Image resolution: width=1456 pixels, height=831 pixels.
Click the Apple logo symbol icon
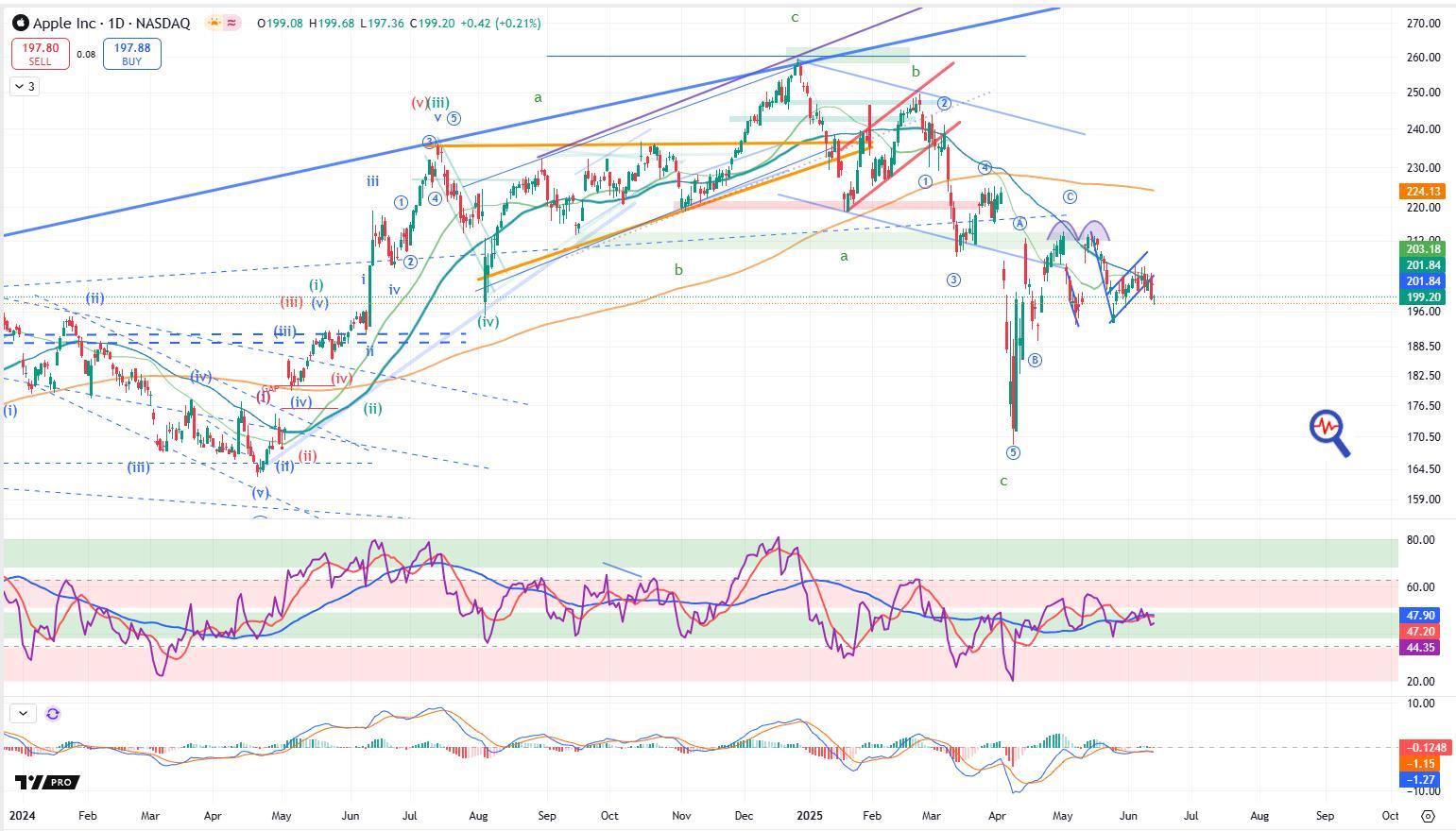coord(21,23)
